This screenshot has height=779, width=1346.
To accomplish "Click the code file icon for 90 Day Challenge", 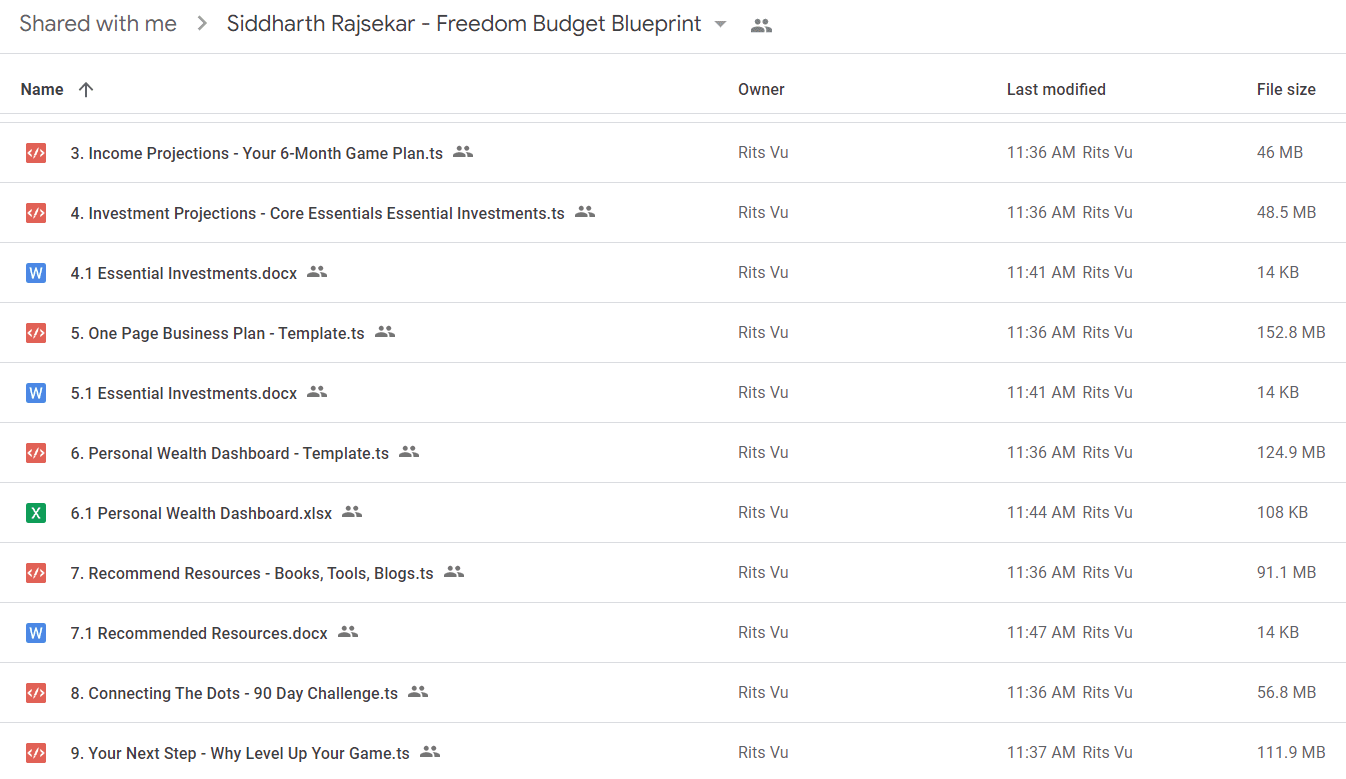I will pos(36,693).
